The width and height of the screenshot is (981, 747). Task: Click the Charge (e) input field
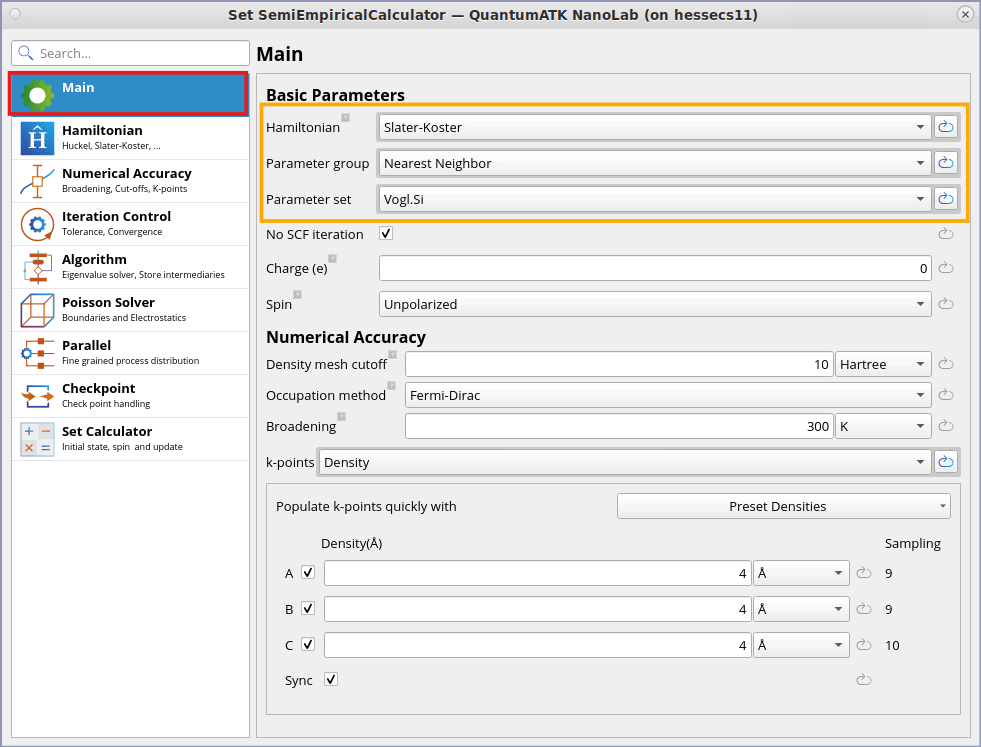655,268
